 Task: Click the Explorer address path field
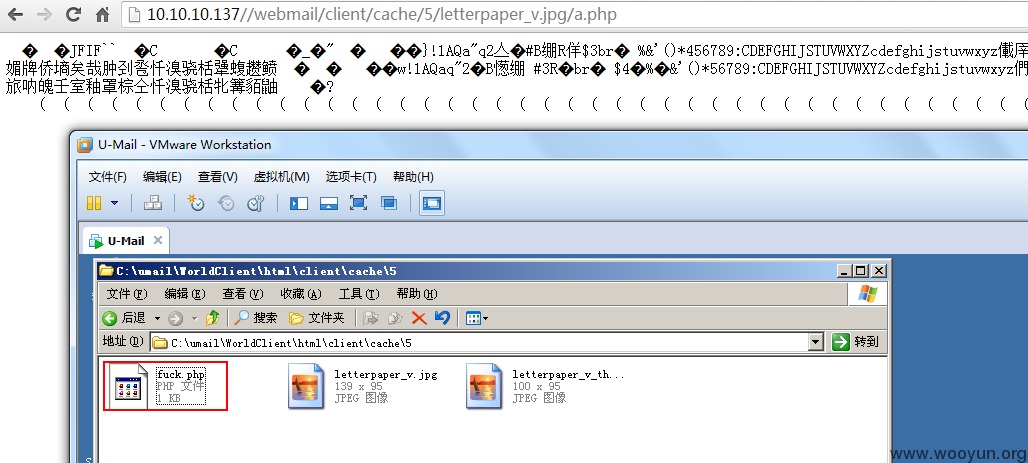480,342
